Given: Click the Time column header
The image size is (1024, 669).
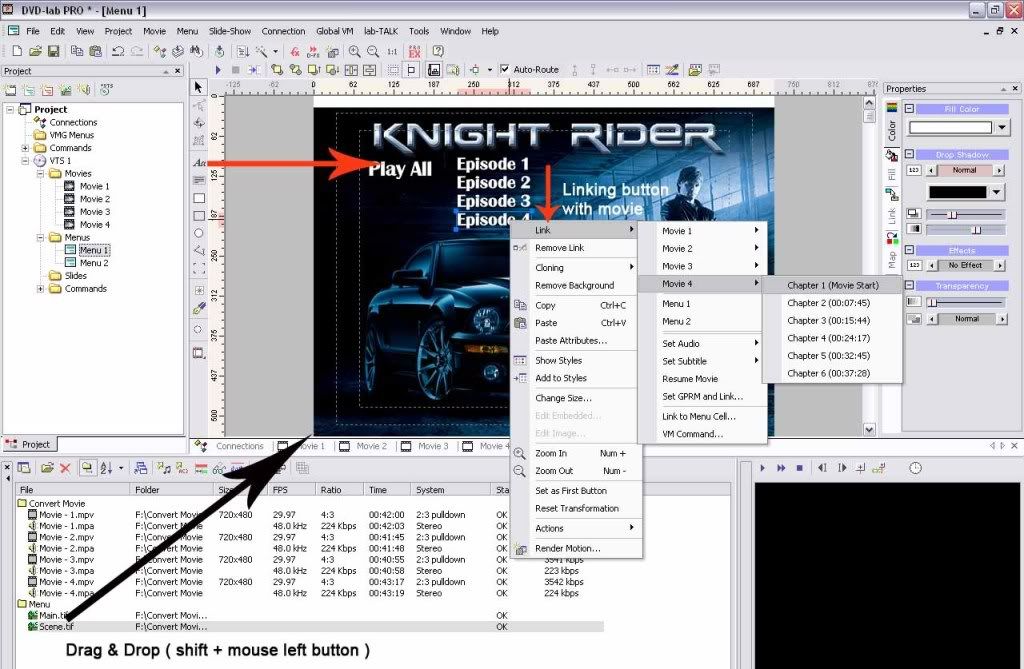Looking at the screenshot, I should tap(387, 489).
